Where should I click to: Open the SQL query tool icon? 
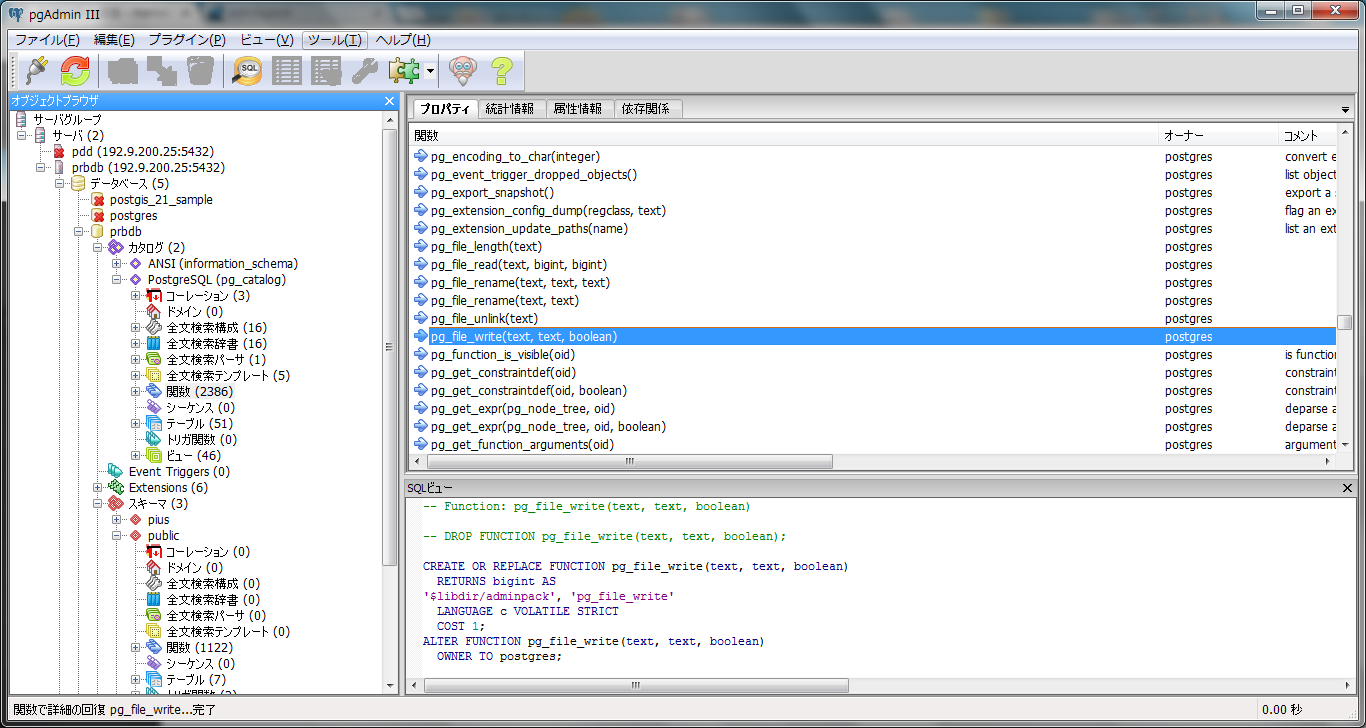click(247, 71)
